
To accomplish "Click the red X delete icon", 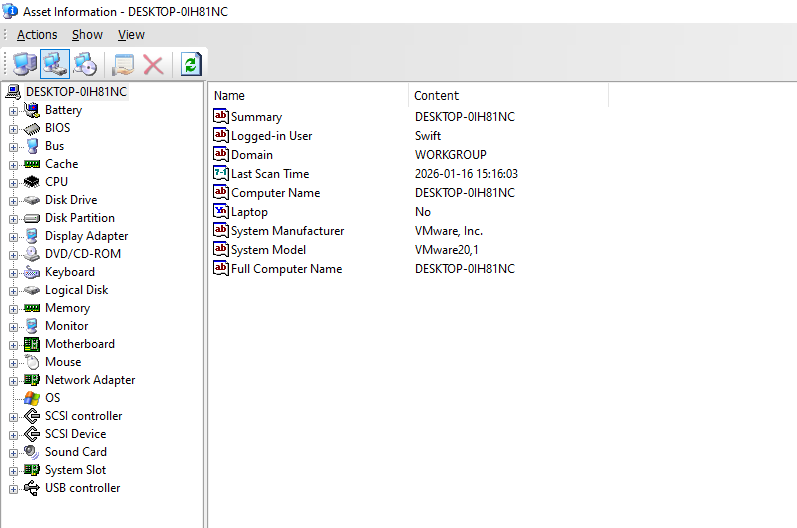I will (153, 65).
